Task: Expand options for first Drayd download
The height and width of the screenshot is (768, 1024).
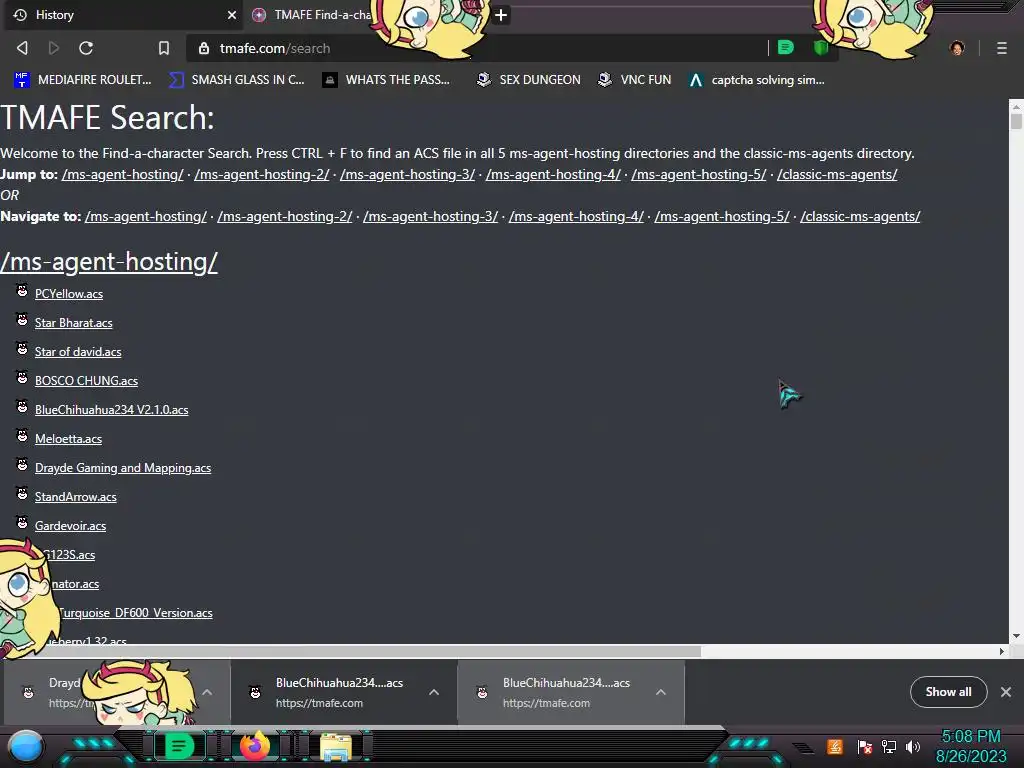Action: (207, 692)
